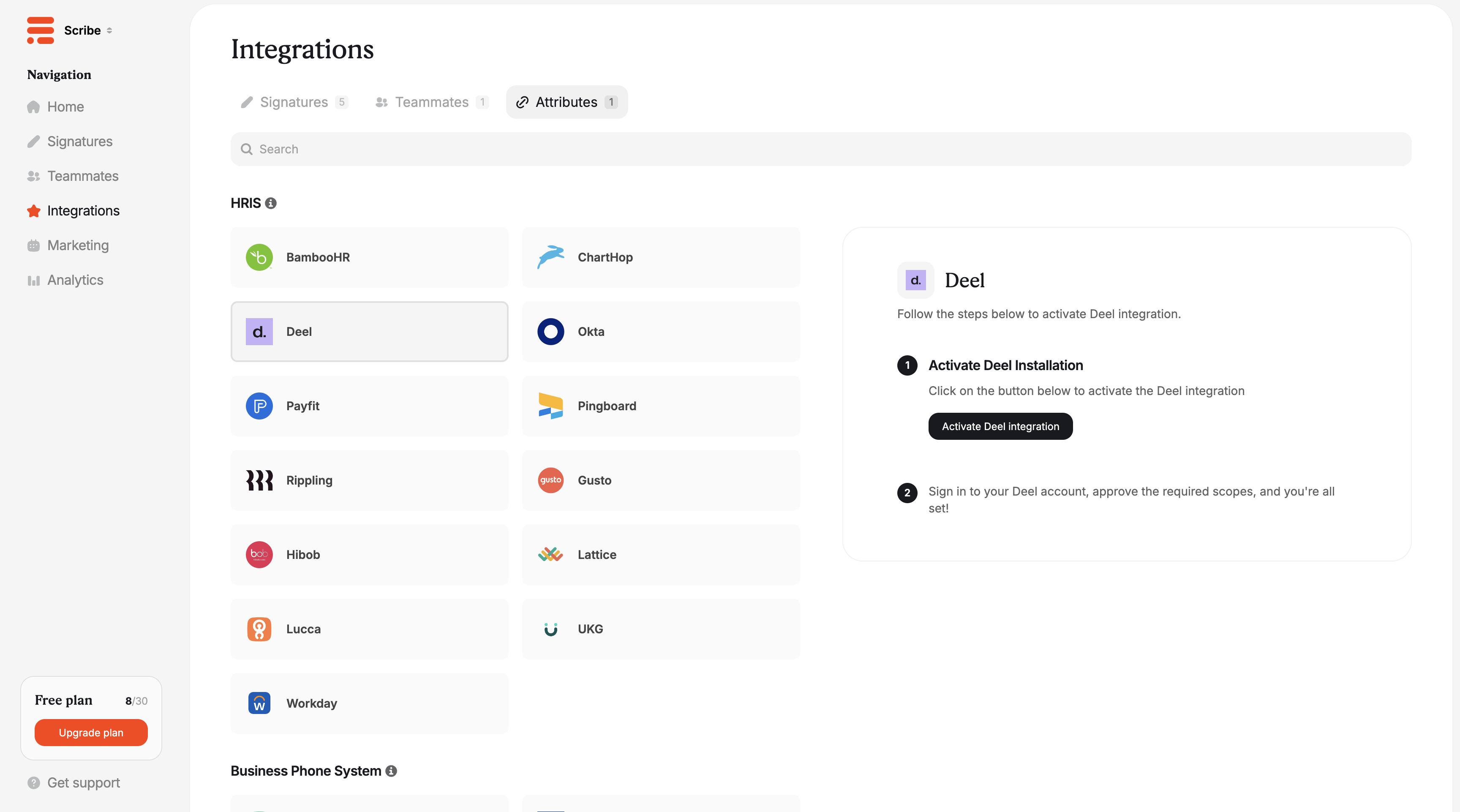This screenshot has width=1460, height=812.
Task: Click the Teammates people icon in sidebar
Action: [x=33, y=176]
